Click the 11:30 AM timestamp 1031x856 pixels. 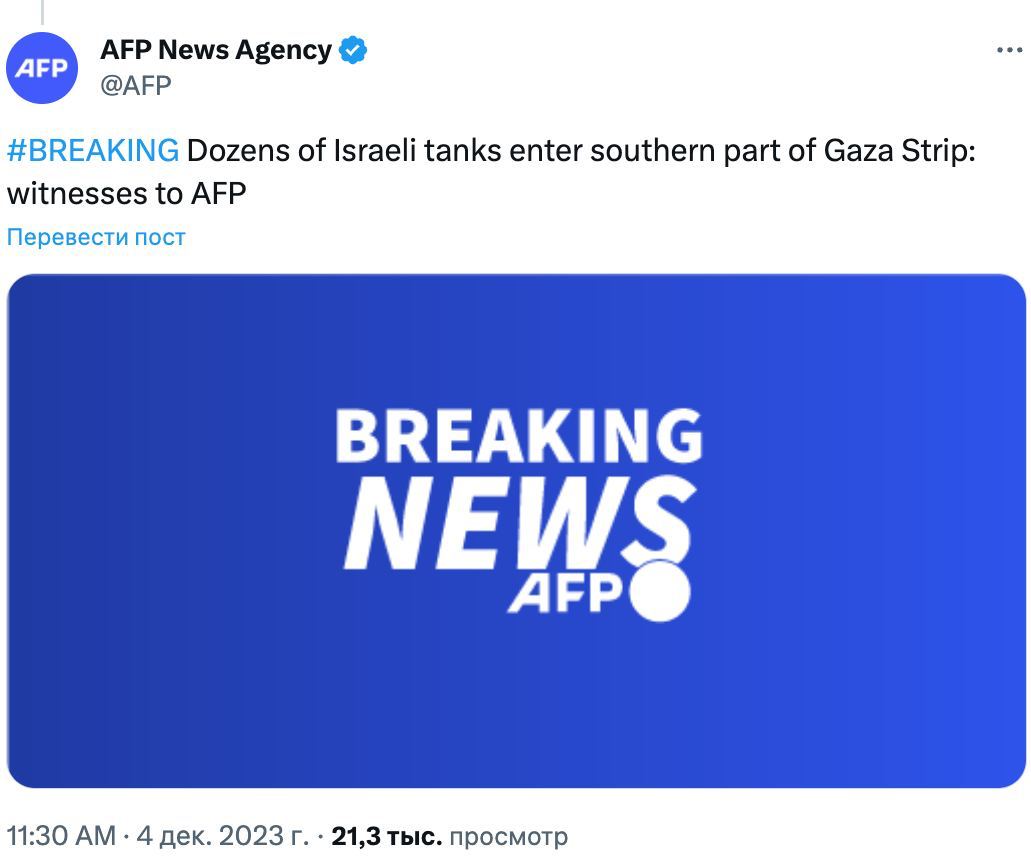(x=61, y=836)
